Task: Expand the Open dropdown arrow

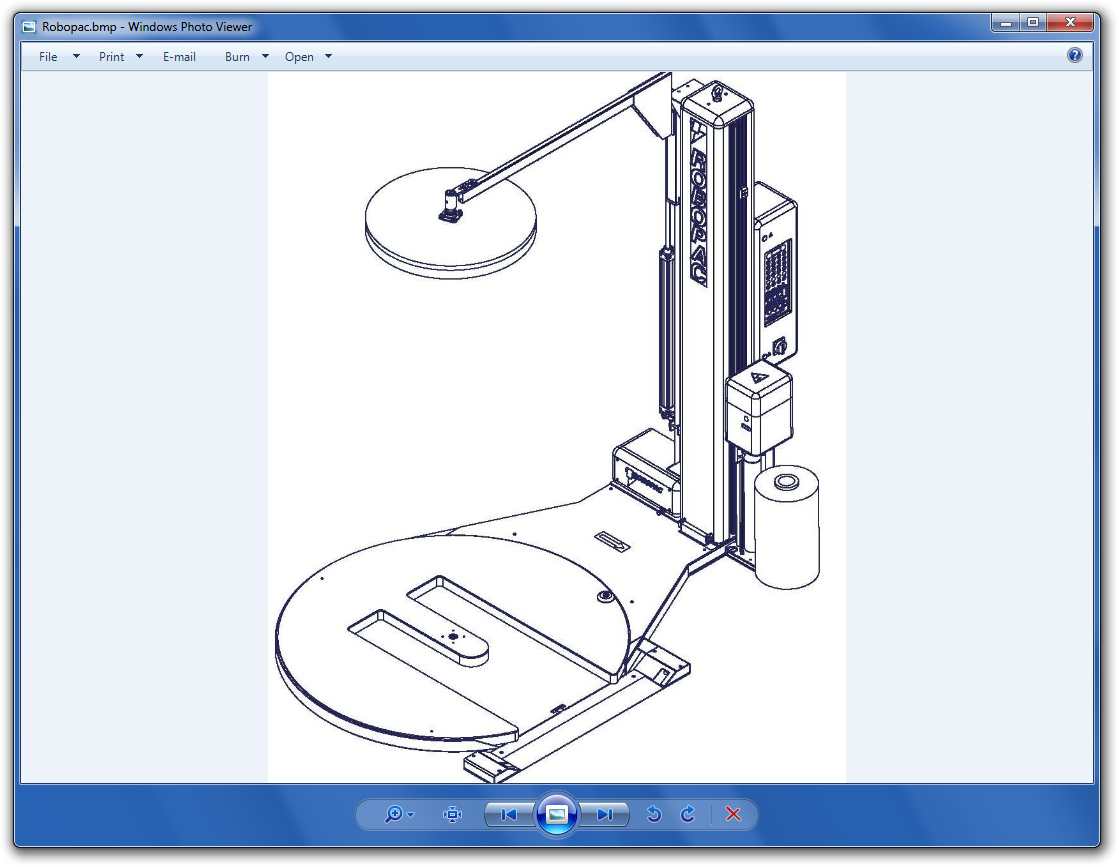Action: tap(329, 57)
